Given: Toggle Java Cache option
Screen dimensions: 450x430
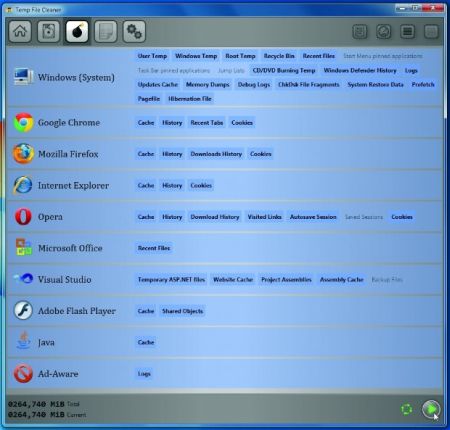Looking at the screenshot, I should tap(146, 342).
